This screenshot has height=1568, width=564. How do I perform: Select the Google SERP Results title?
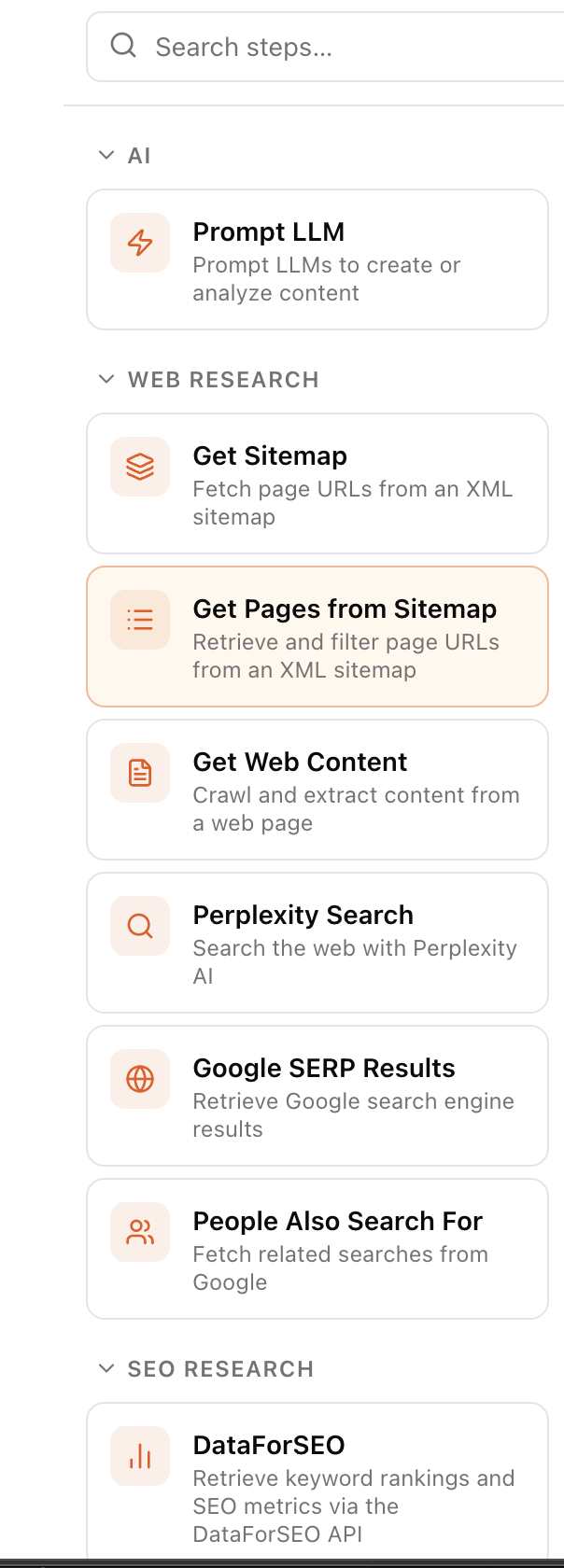tap(324, 1069)
